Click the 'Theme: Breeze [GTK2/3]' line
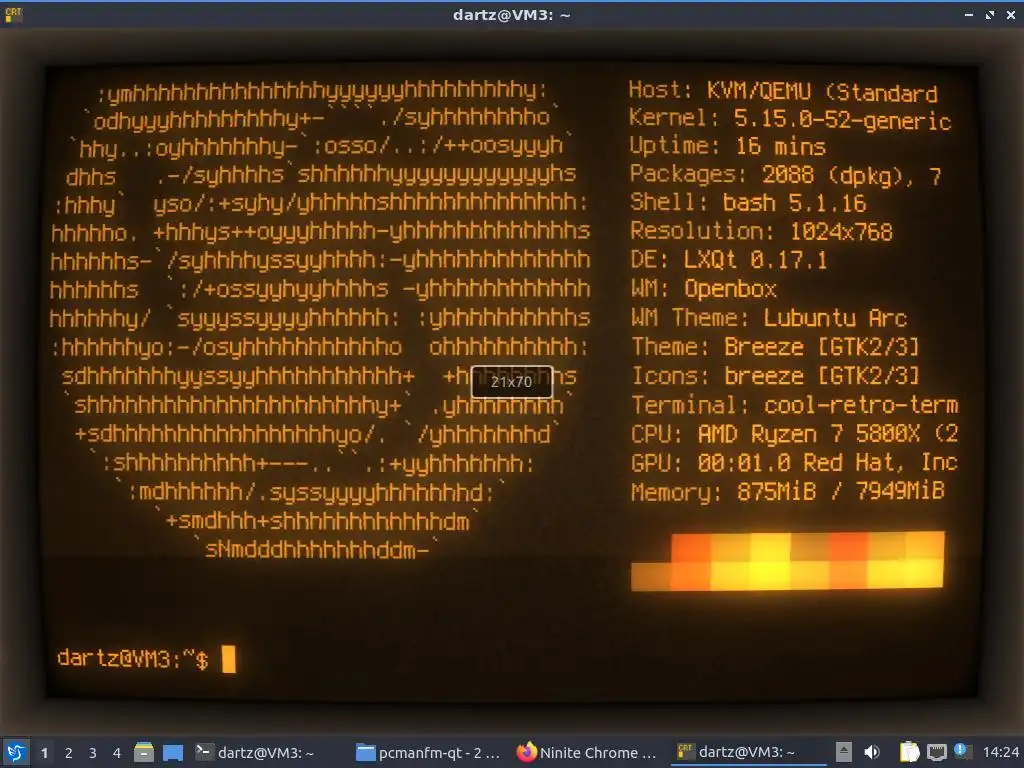The image size is (1024, 768). pyautogui.click(x=775, y=347)
